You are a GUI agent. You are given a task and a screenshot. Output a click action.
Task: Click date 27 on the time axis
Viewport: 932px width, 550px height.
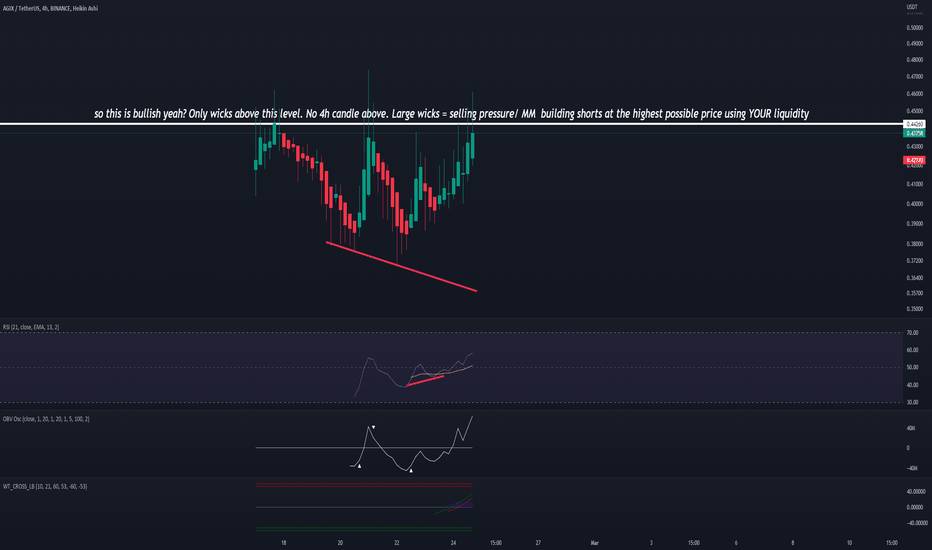[x=538, y=542]
